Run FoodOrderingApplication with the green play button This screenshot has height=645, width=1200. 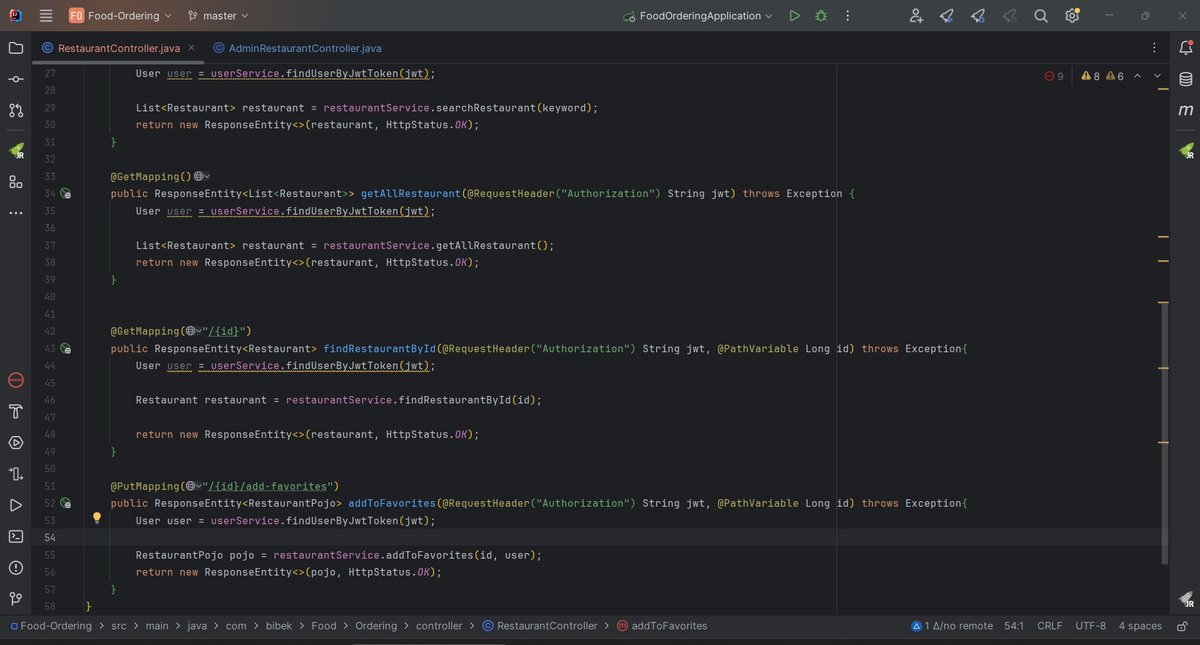click(794, 16)
